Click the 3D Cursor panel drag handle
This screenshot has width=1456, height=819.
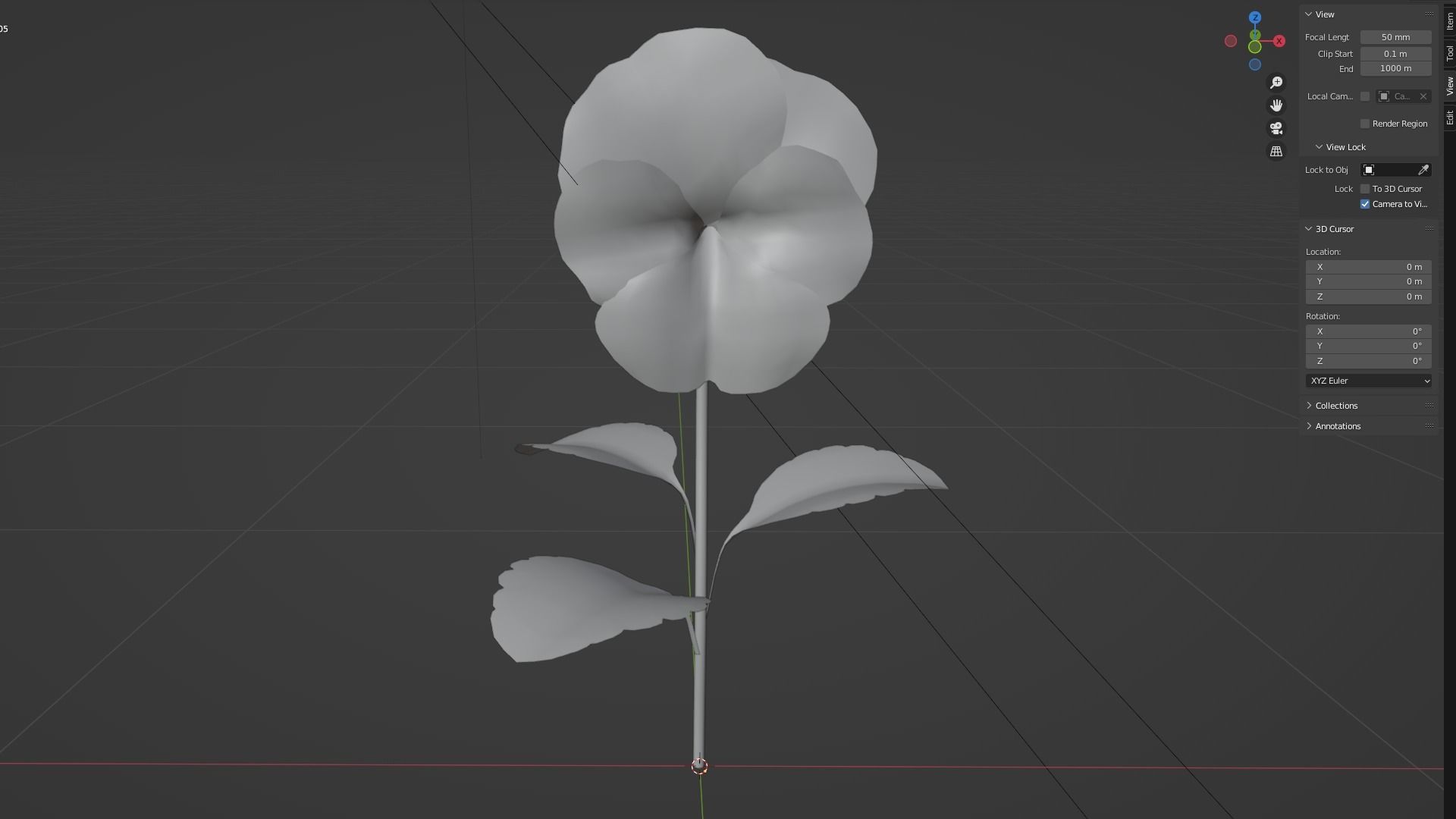[x=1429, y=228]
